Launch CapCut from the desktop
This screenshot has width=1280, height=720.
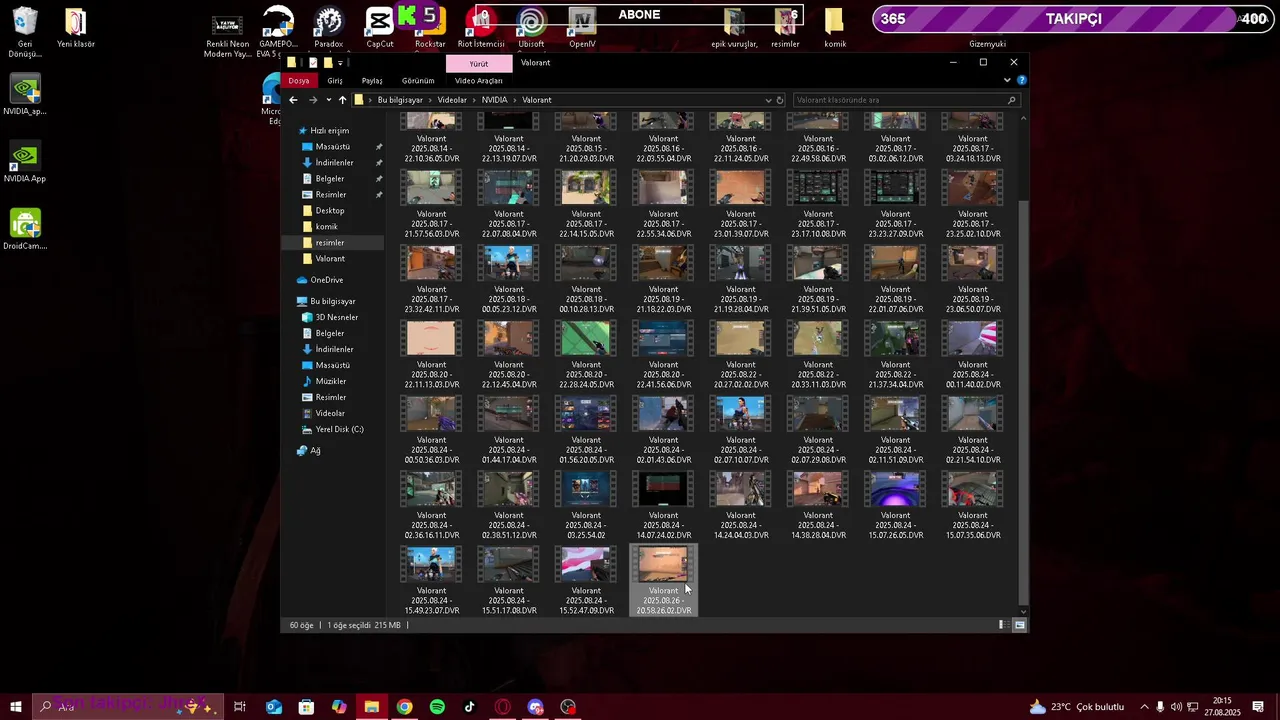pyautogui.click(x=380, y=27)
